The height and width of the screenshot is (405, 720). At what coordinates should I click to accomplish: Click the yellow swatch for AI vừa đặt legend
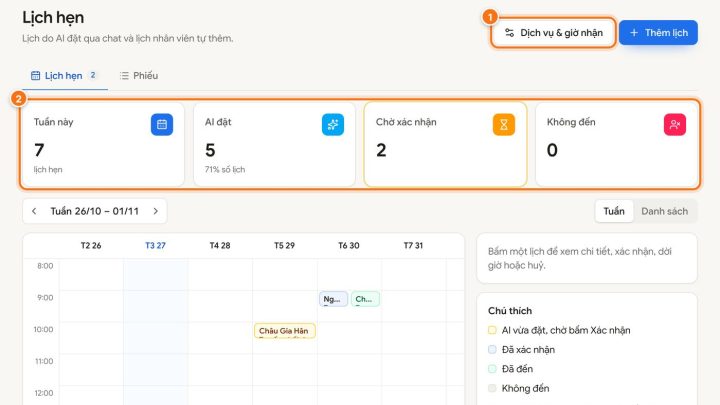[x=492, y=330]
